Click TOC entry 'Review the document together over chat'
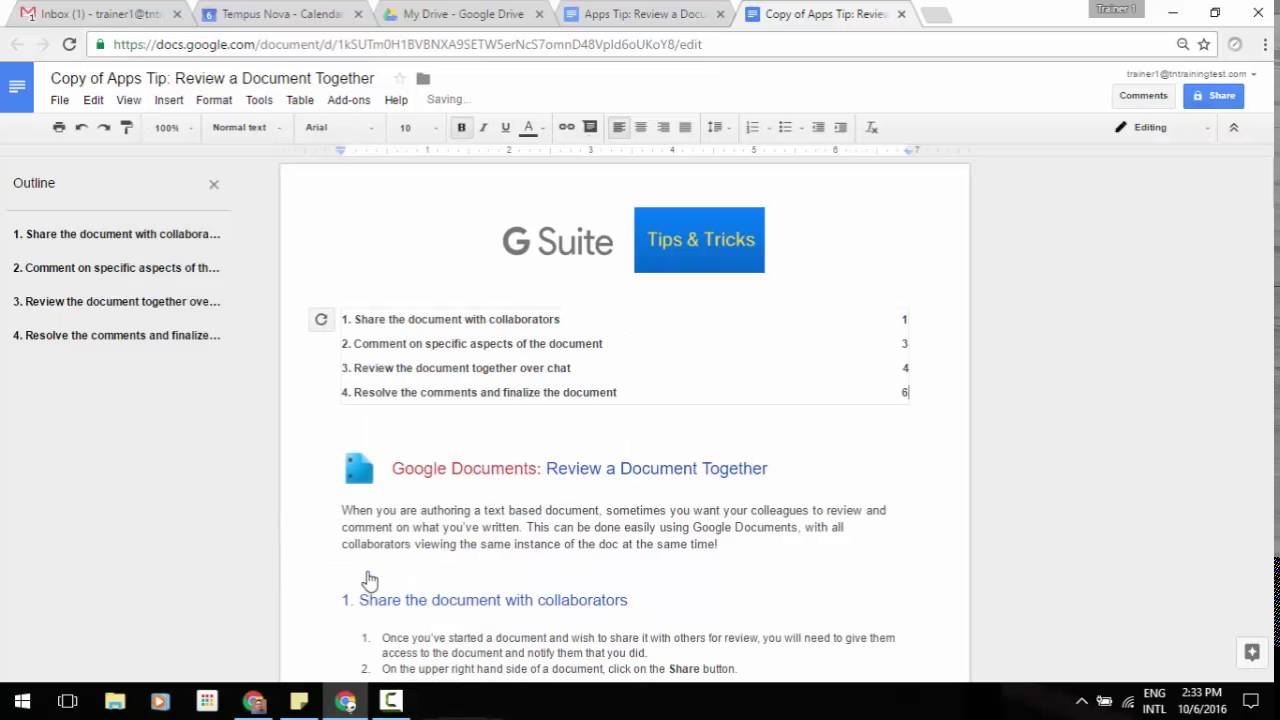Screen dimensions: 1280x720 pyautogui.click(x=456, y=368)
